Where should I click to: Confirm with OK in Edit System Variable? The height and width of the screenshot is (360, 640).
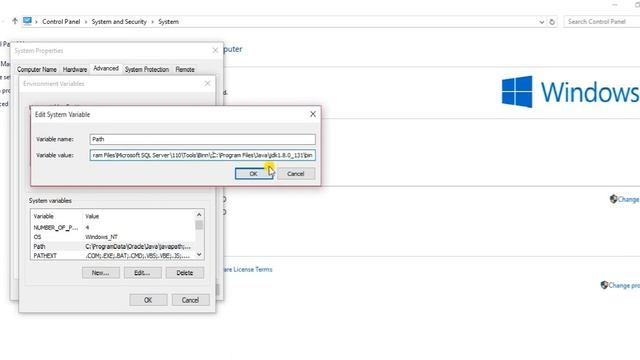pyautogui.click(x=253, y=173)
